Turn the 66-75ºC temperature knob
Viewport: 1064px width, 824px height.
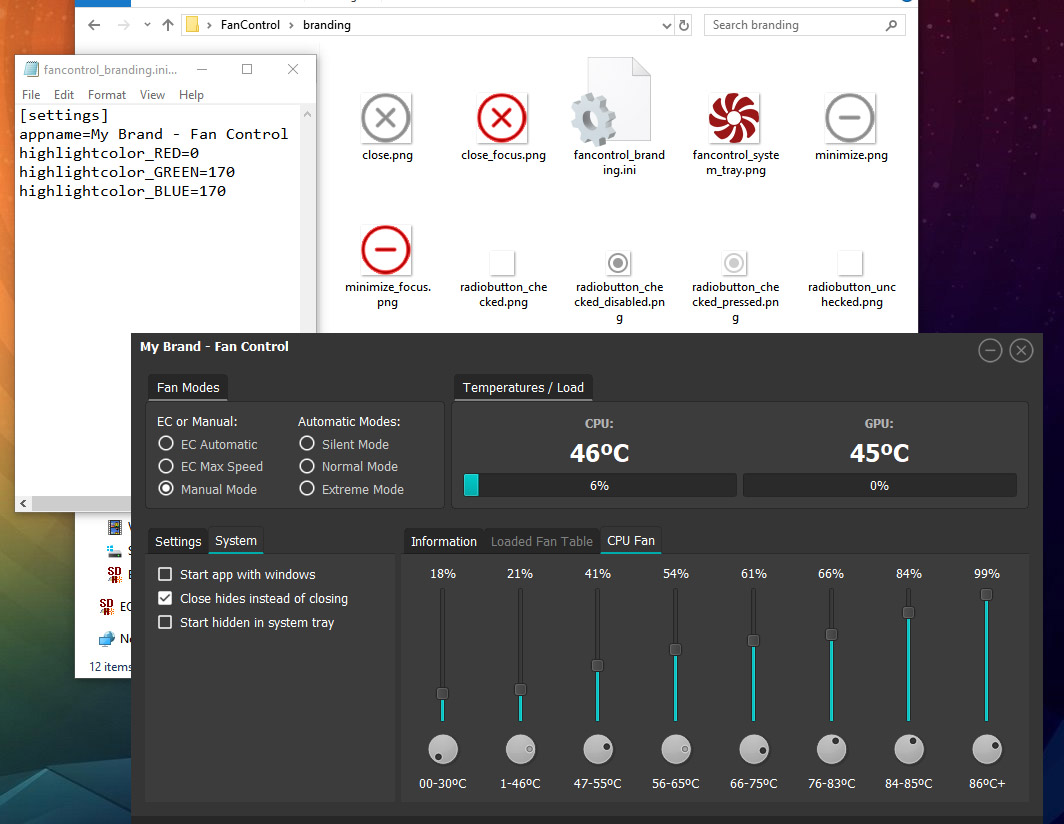tap(753, 749)
